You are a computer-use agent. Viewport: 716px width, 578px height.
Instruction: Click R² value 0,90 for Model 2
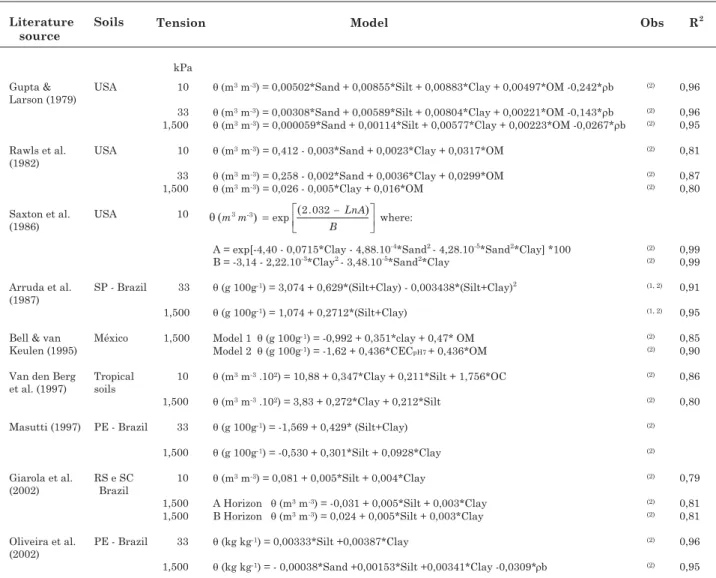click(x=689, y=351)
